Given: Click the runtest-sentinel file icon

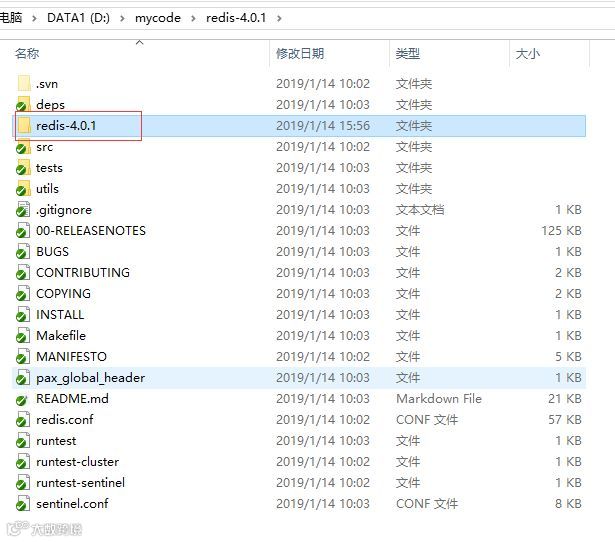Looking at the screenshot, I should pyautogui.click(x=23, y=482).
